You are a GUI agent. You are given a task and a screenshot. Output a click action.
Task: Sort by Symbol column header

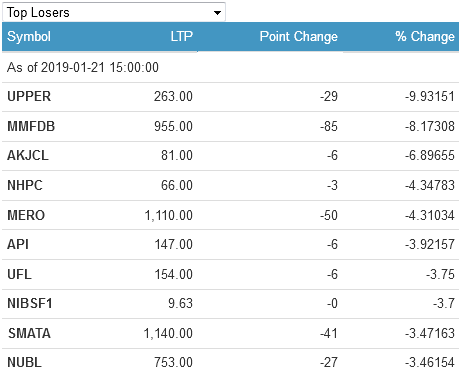tap(29, 36)
